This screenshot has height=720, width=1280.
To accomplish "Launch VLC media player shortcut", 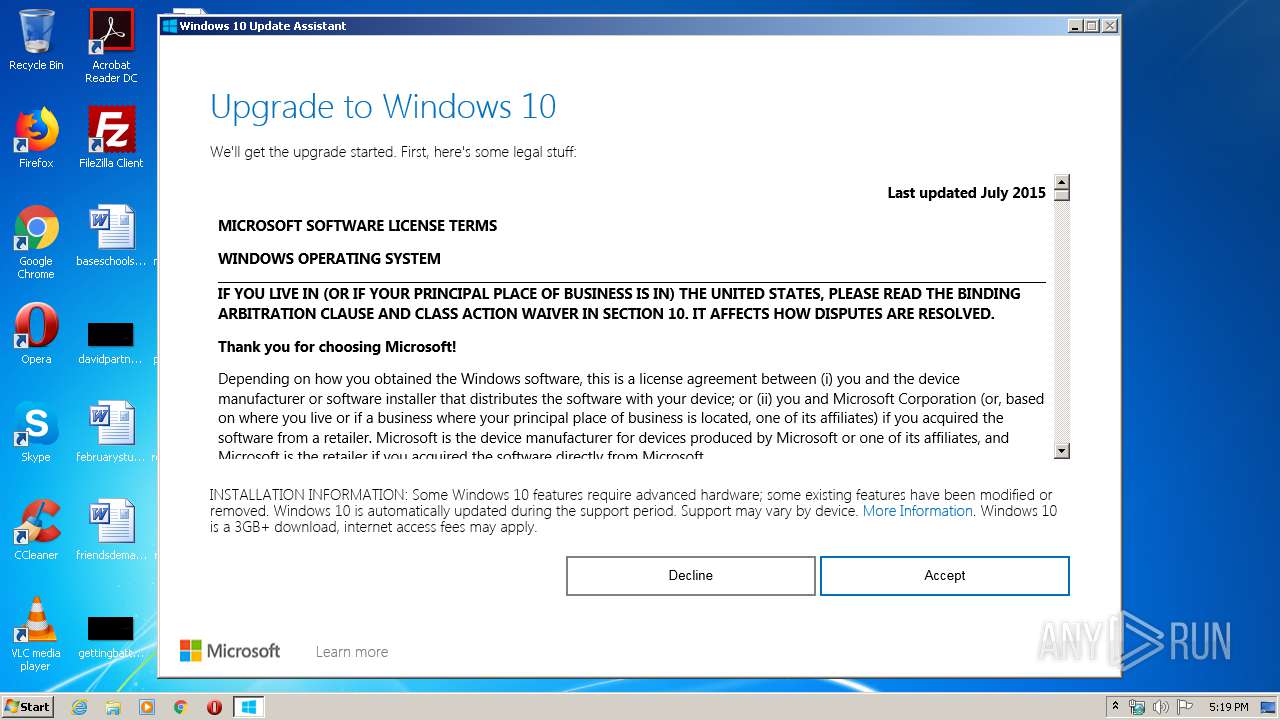I will [x=36, y=634].
